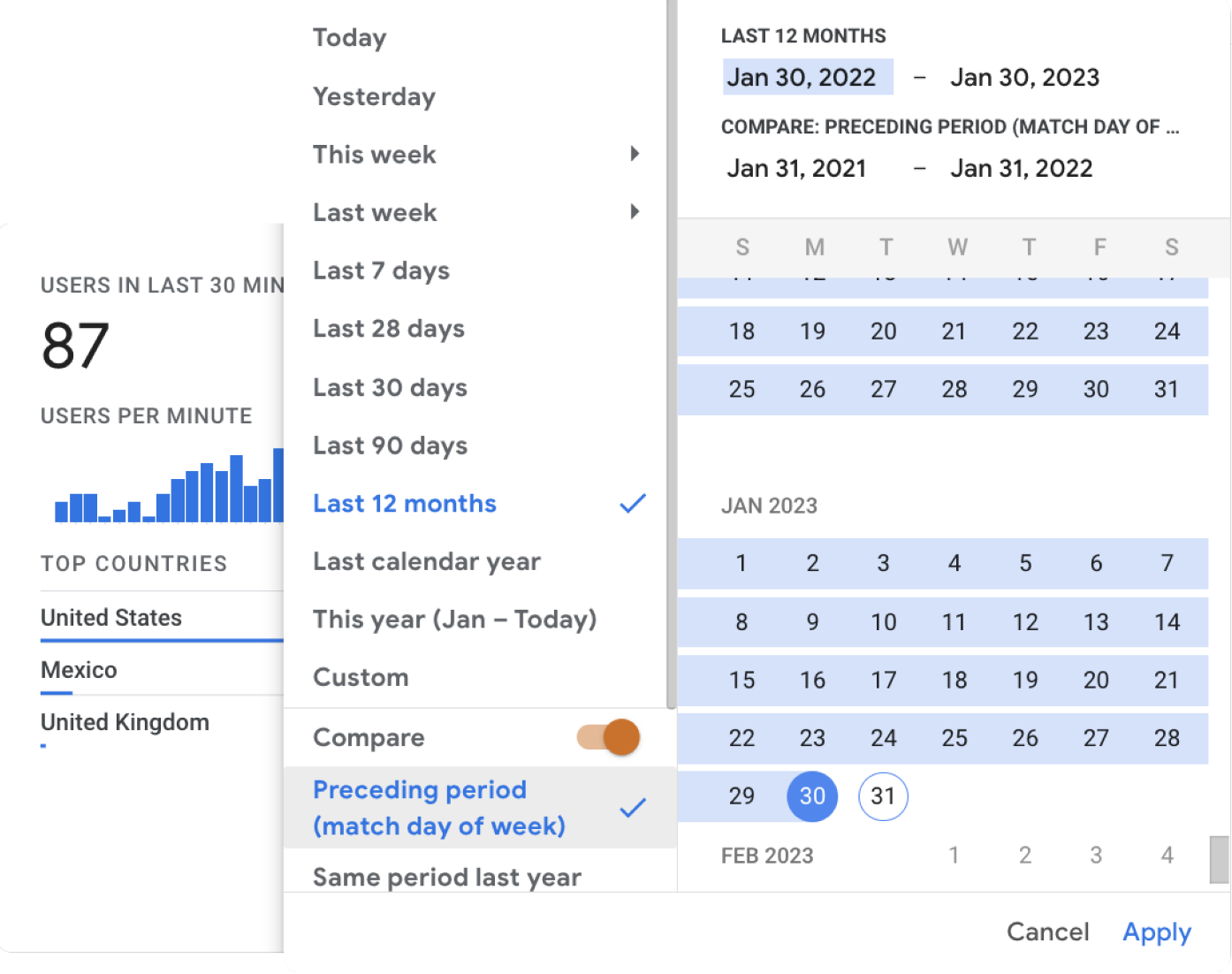Edit the Jan 30, 2022 start date field
This screenshot has height=974, width=1232.
[x=808, y=77]
